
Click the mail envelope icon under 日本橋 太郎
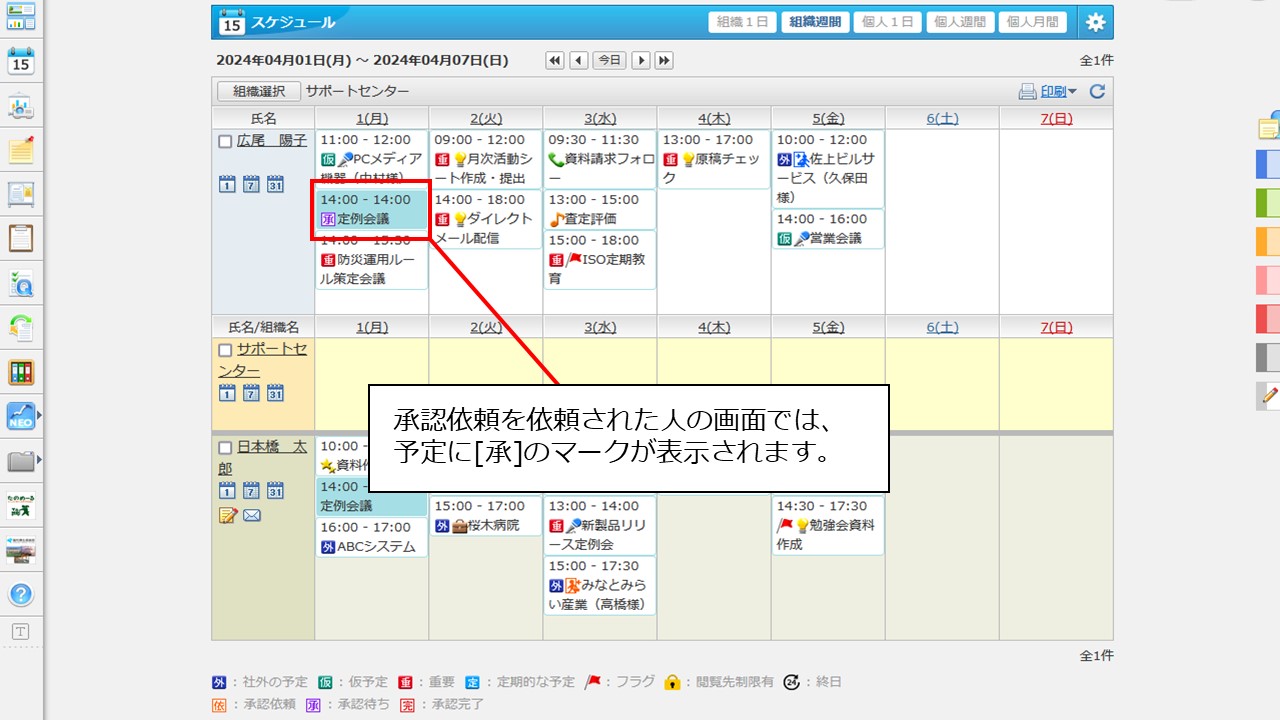pos(252,515)
